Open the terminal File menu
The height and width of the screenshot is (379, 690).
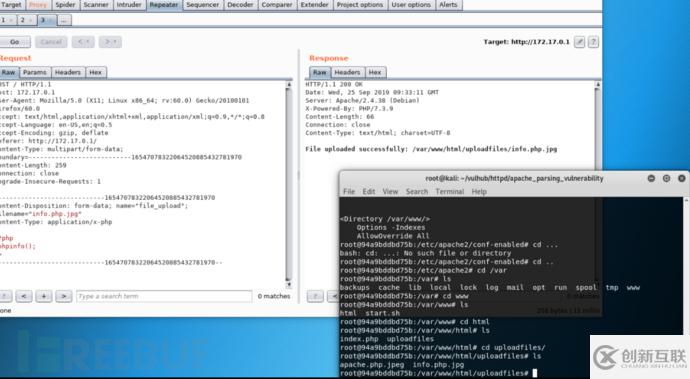tap(349, 191)
